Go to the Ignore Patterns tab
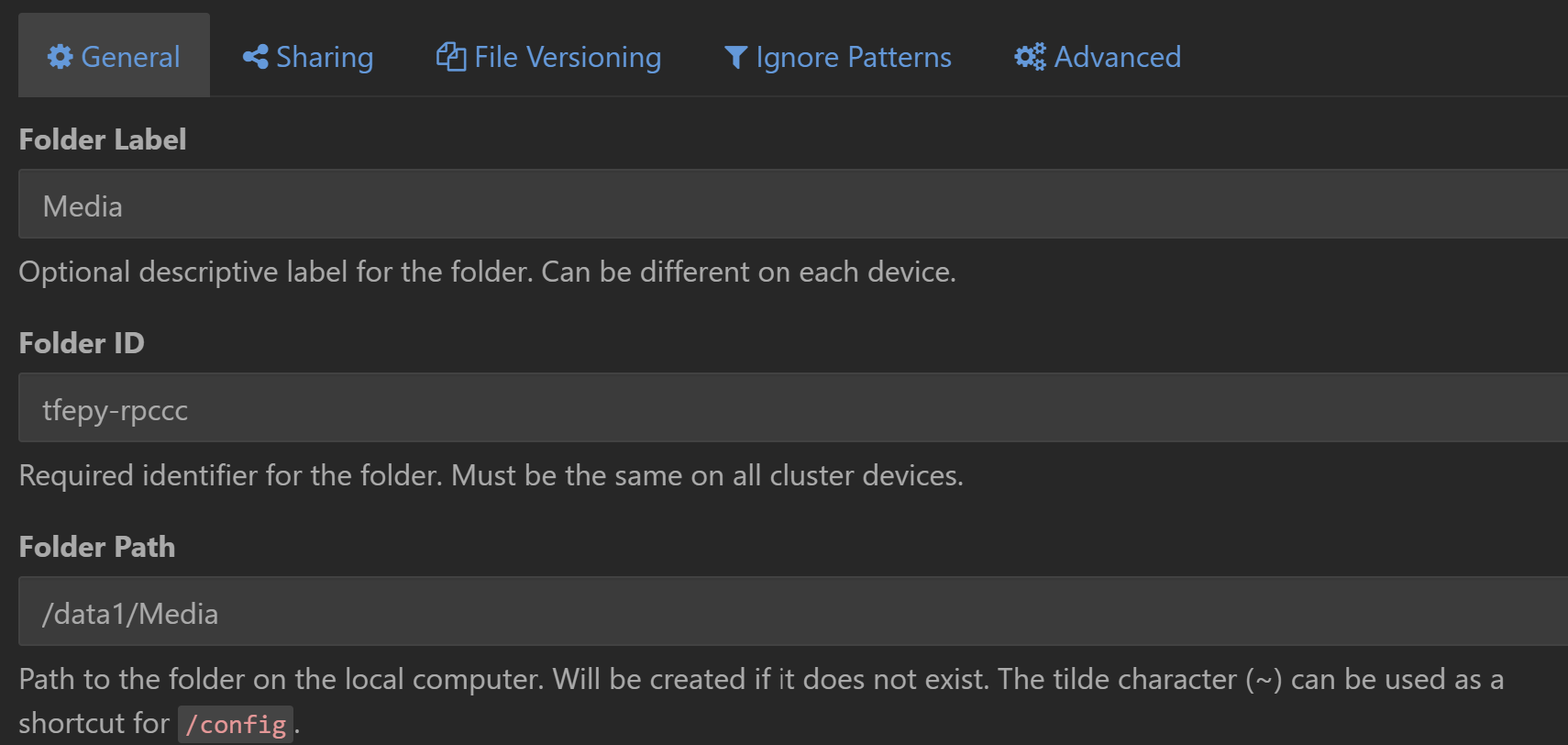Screen dimensions: 1568x745 coord(838,55)
